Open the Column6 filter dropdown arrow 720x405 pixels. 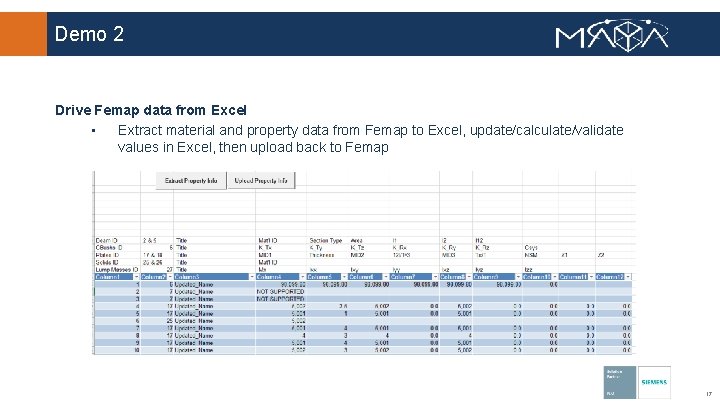(x=386, y=277)
